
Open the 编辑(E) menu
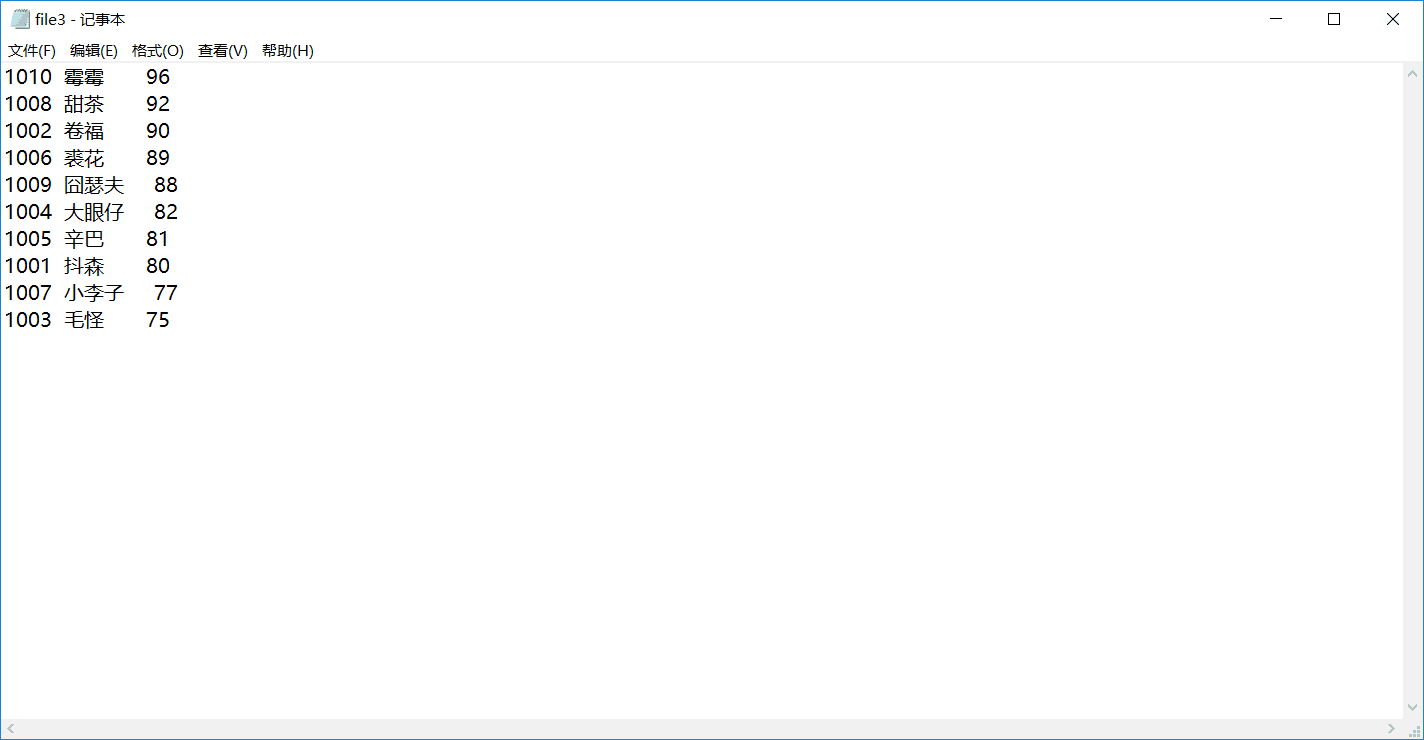pos(94,51)
